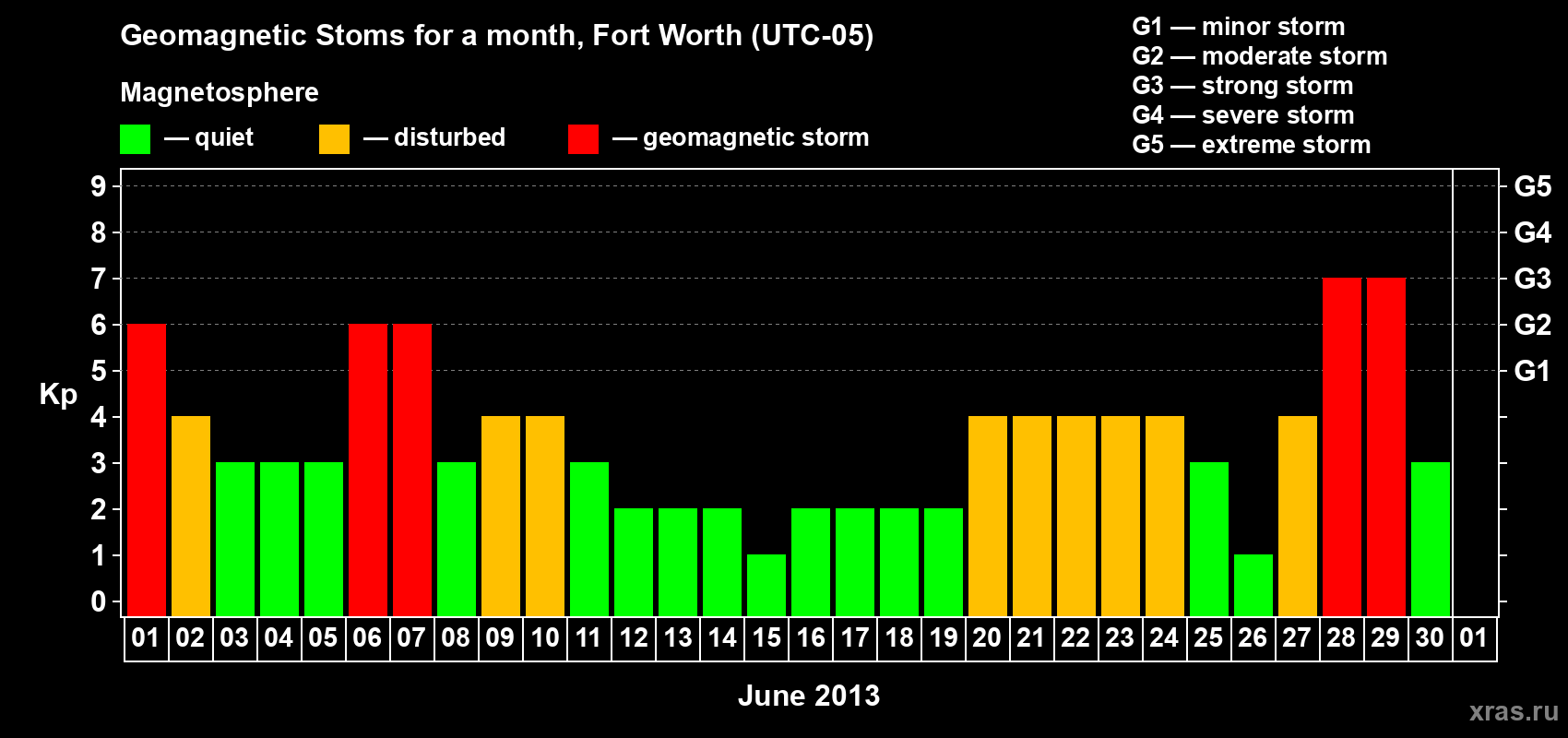Select the green bar for June 03
This screenshot has height=738, width=1568.
click(x=235, y=540)
